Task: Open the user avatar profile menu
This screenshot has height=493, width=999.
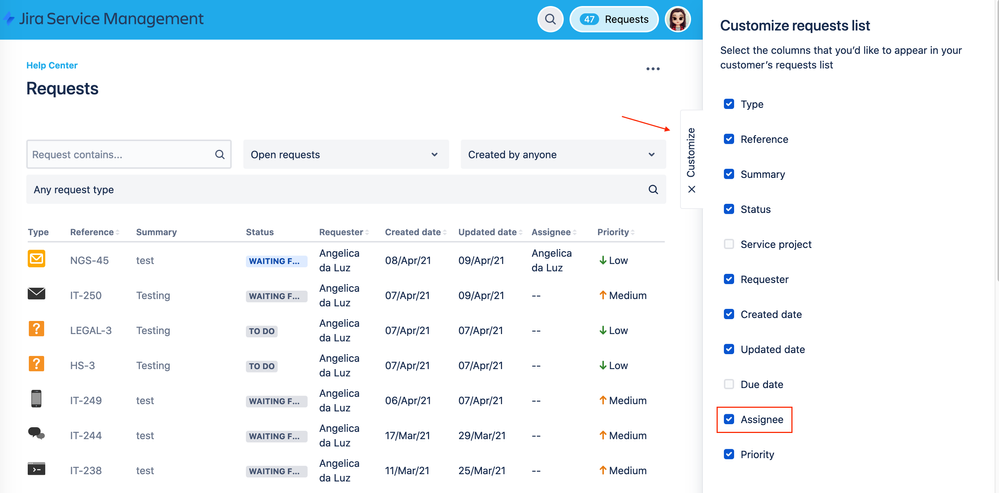Action: click(677, 19)
